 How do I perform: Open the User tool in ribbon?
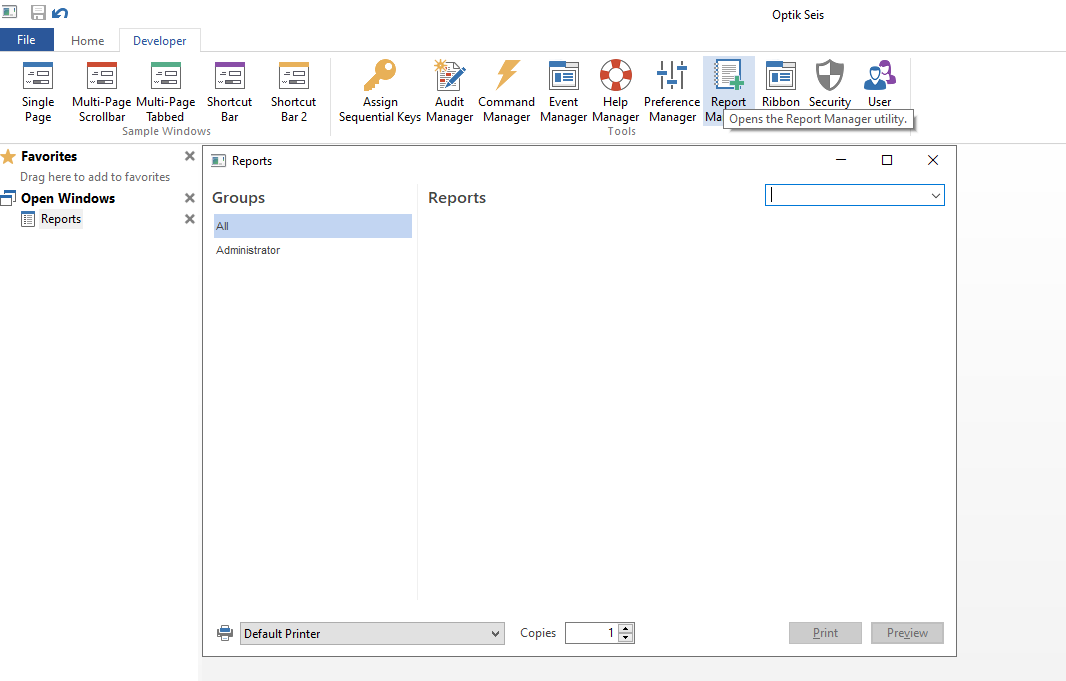coord(880,86)
